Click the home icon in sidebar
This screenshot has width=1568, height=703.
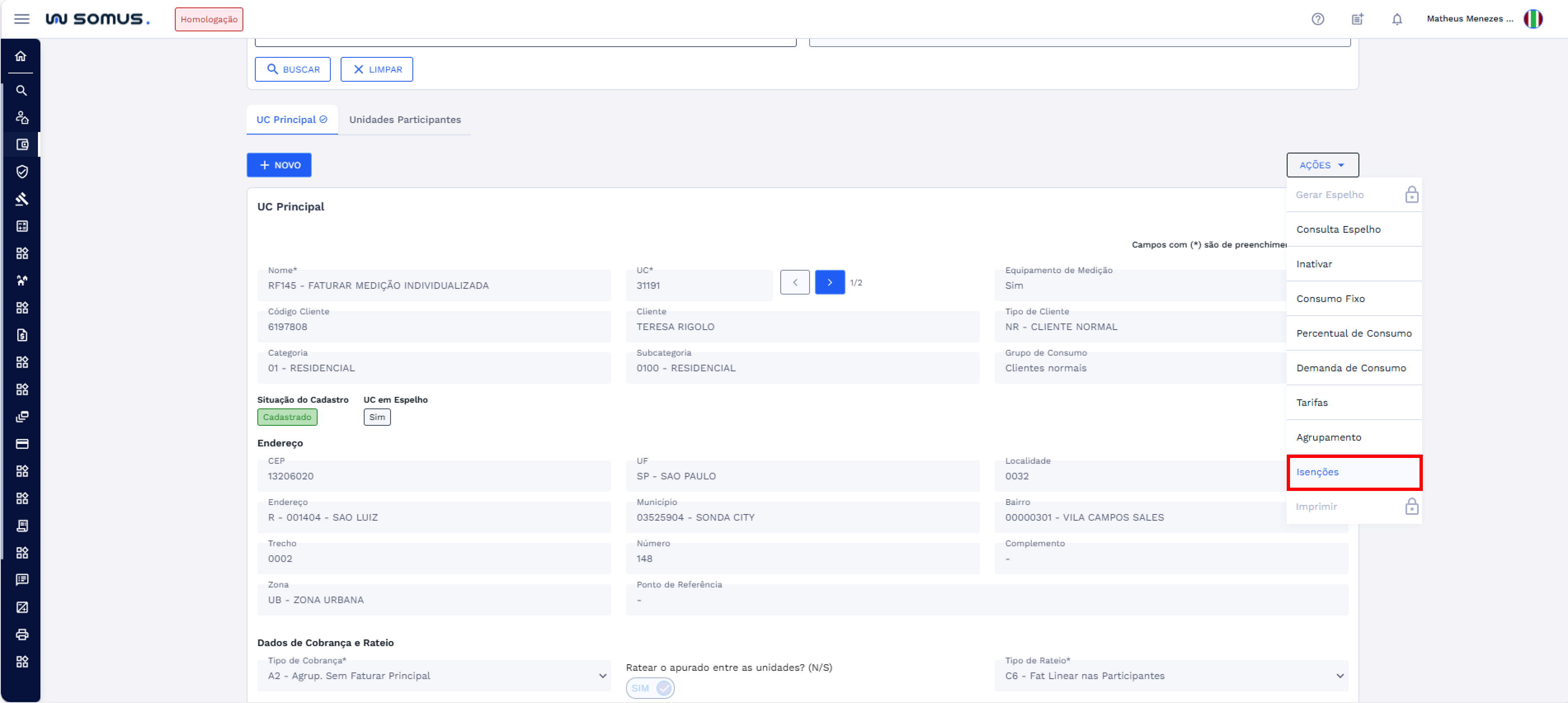(21, 56)
